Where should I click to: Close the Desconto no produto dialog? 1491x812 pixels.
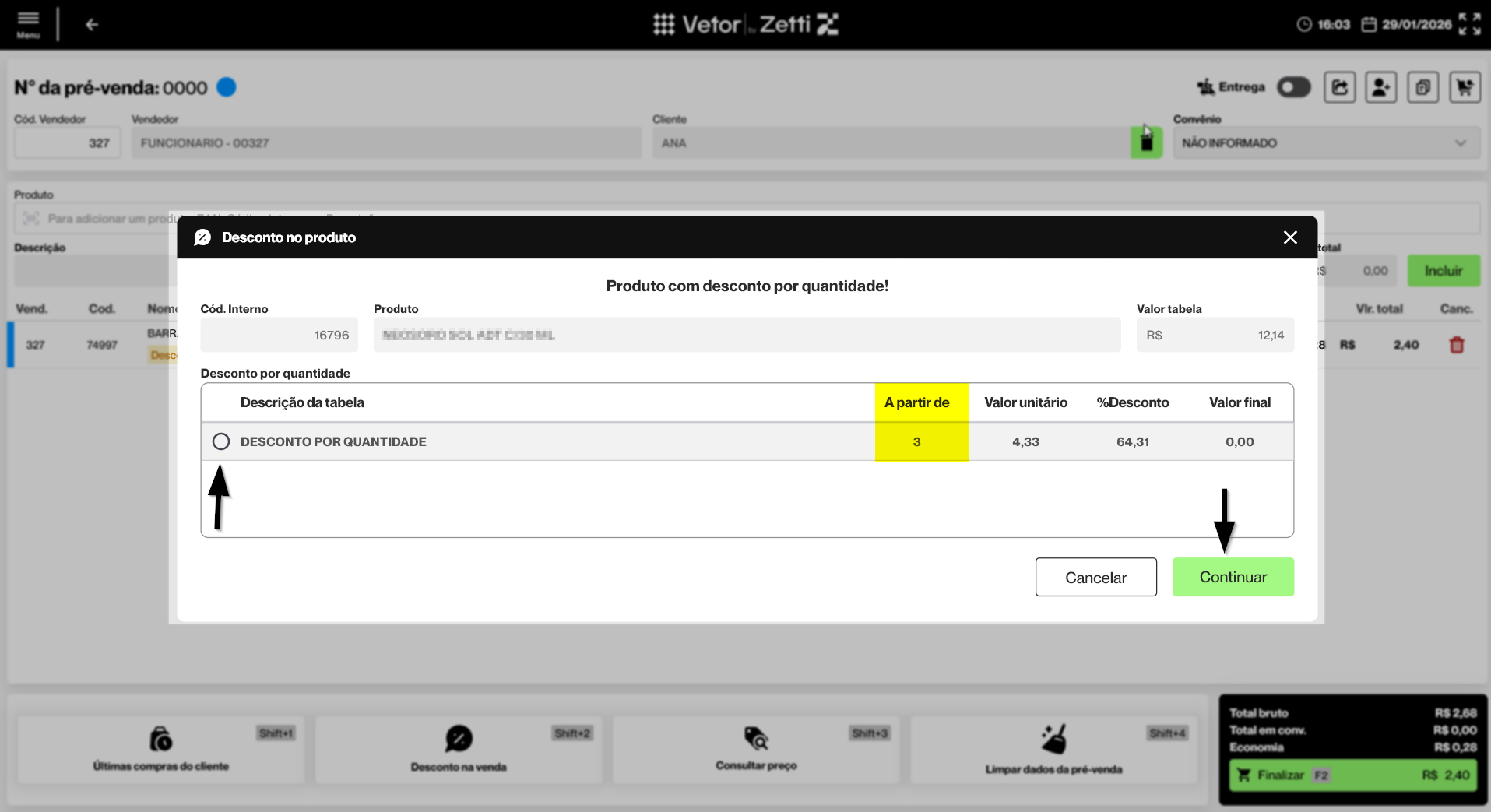tap(1290, 237)
